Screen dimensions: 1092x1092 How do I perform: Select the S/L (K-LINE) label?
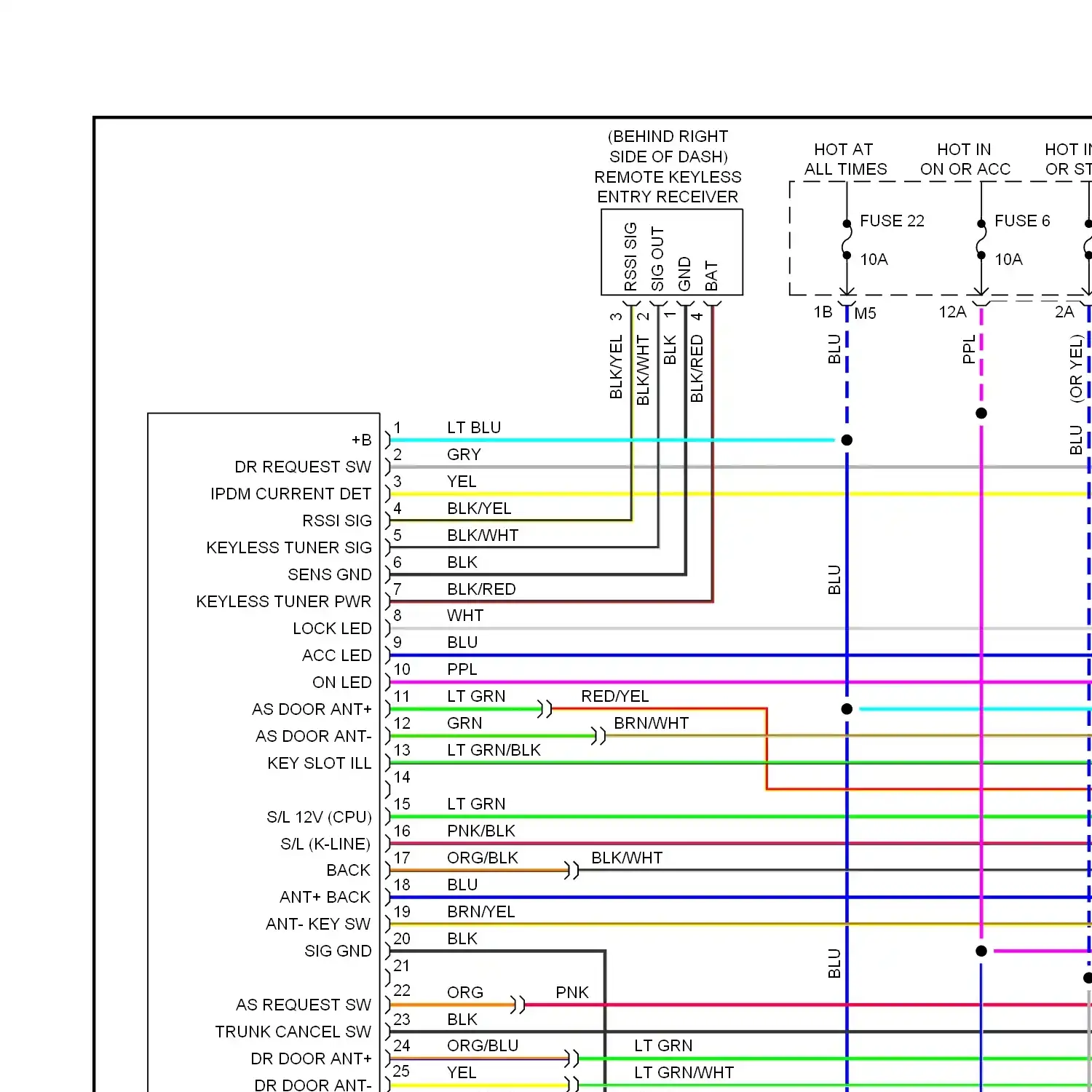point(325,844)
